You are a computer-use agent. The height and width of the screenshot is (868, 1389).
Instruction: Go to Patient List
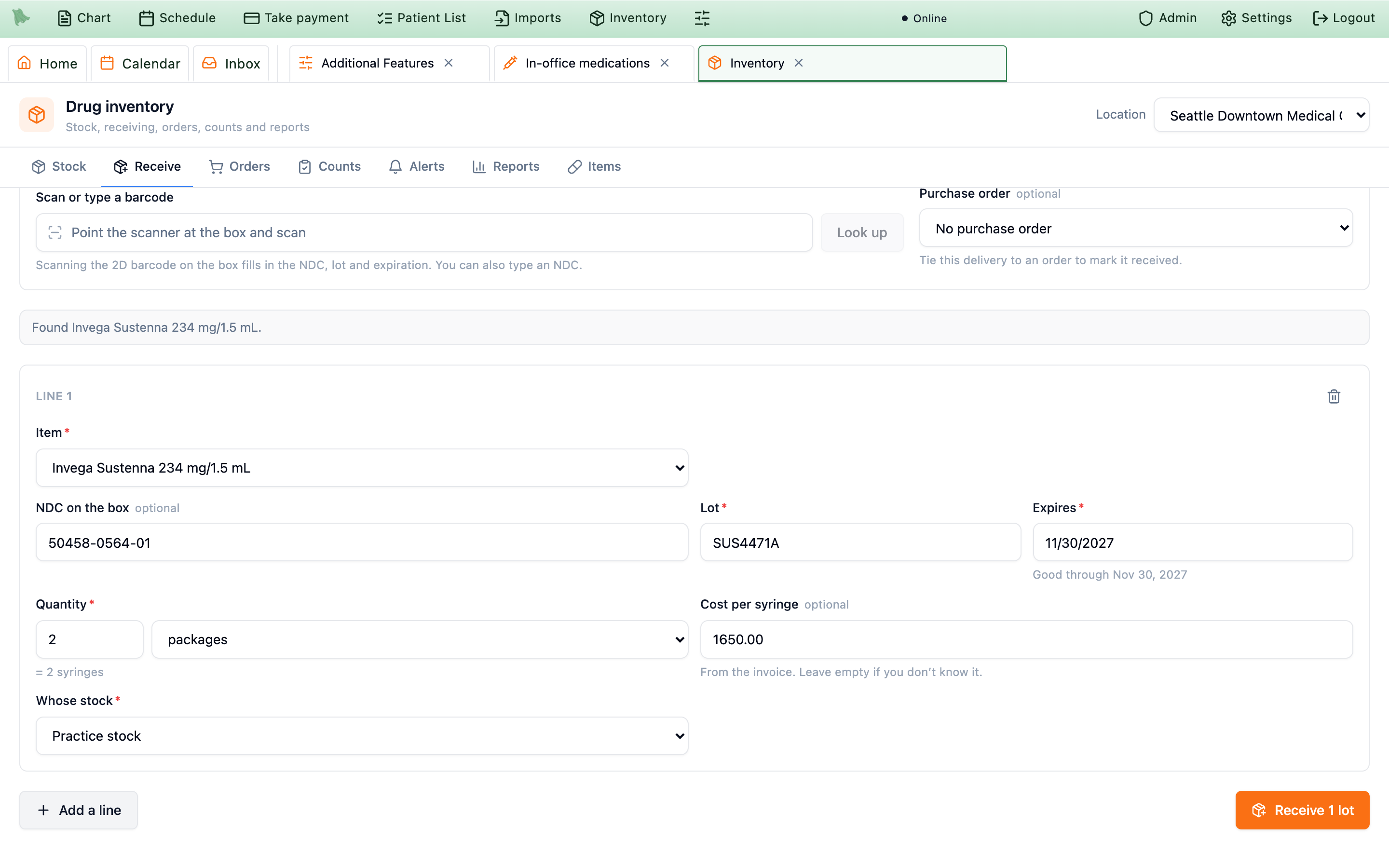tap(422, 18)
